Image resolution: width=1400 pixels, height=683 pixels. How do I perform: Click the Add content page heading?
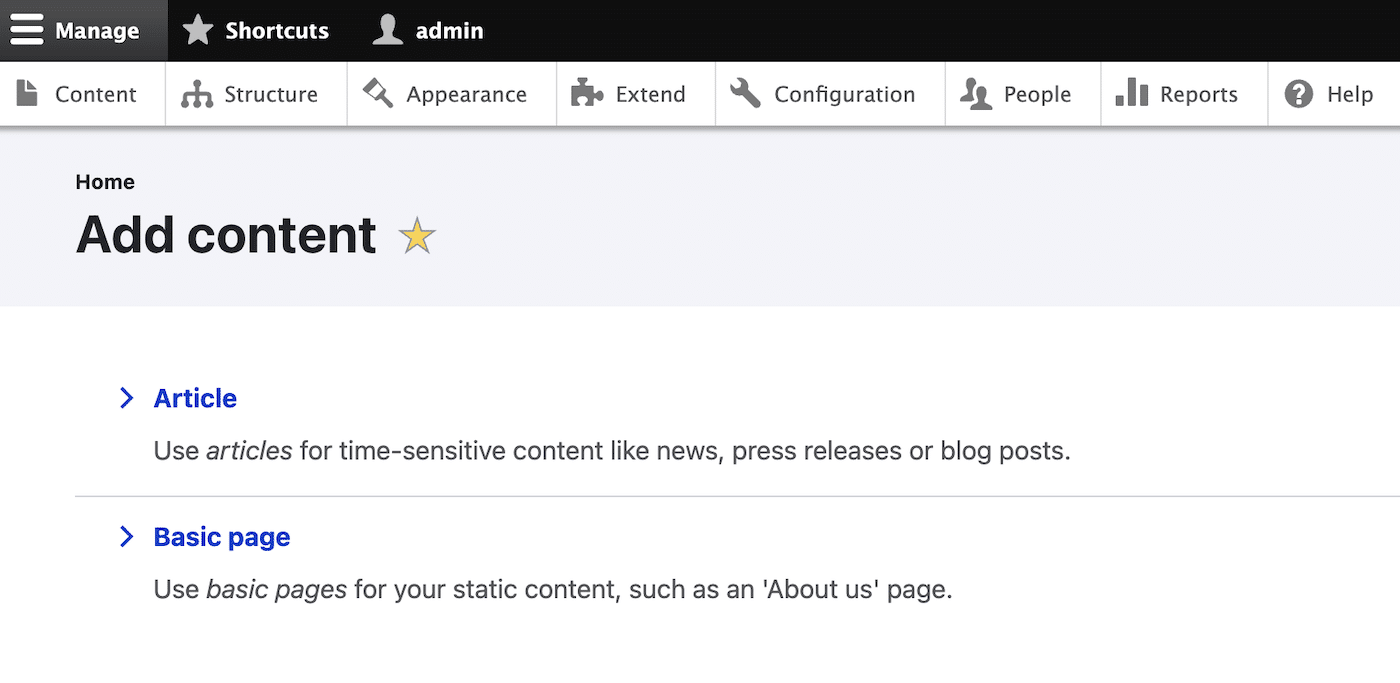225,236
